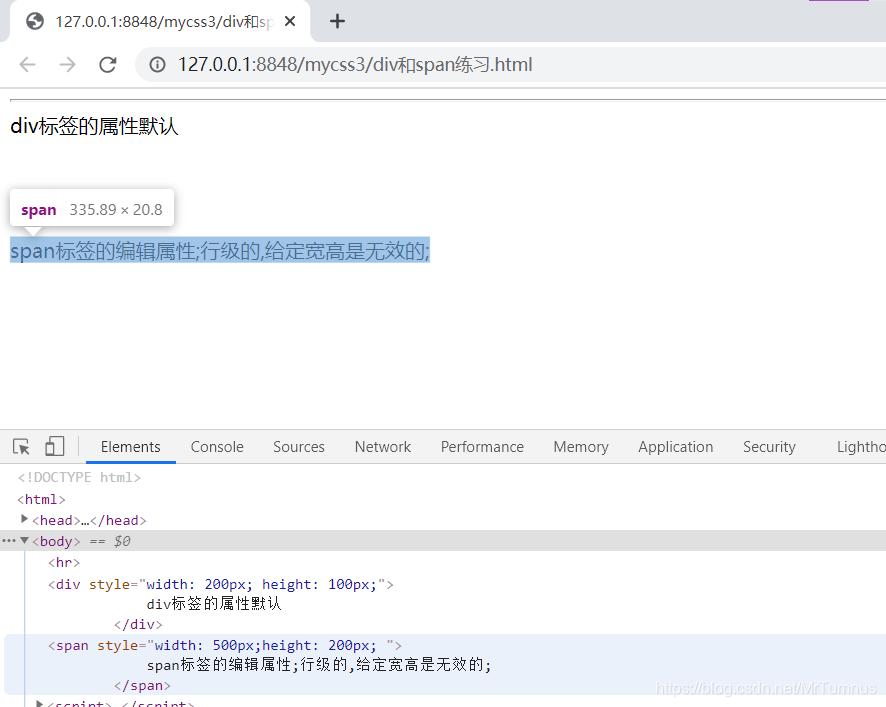The image size is (886, 707).
Task: Click the three dots beside body node
Action: tap(9, 541)
